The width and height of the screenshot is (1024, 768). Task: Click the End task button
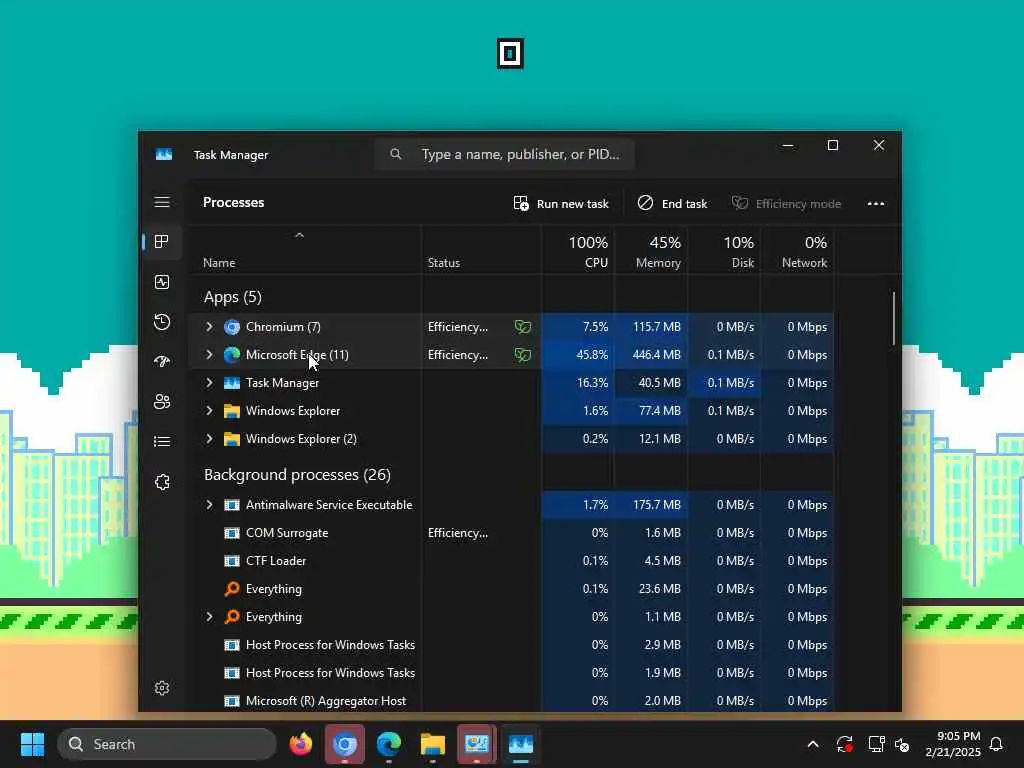[672, 204]
